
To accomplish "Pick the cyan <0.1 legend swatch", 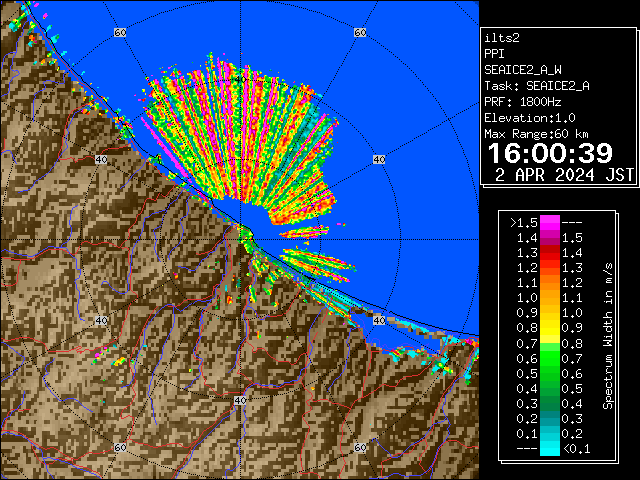I will click(x=550, y=449).
